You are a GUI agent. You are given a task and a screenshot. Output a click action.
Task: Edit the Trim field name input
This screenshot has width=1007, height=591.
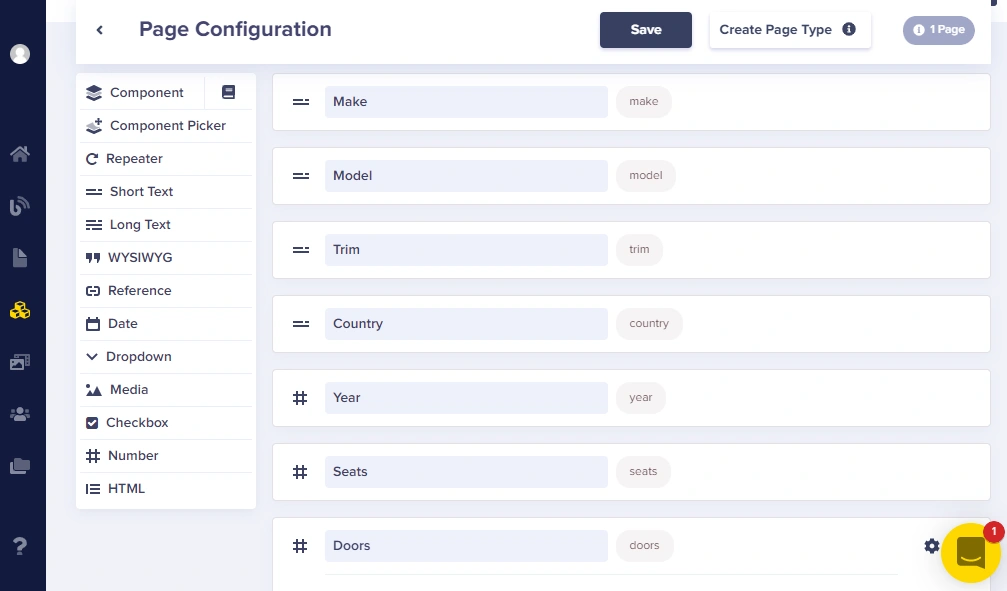(x=466, y=250)
